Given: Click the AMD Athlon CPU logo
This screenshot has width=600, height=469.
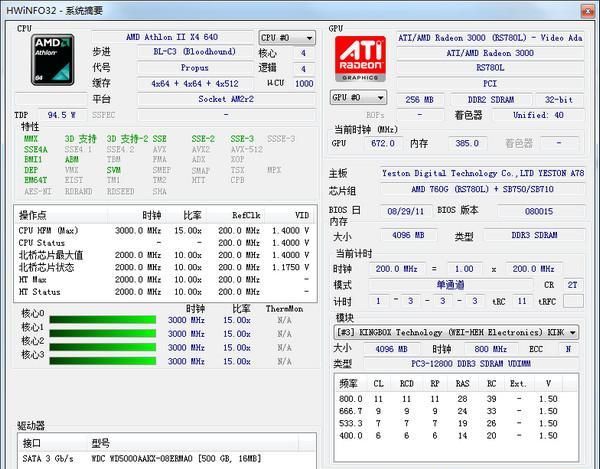Looking at the screenshot, I should pos(52,60).
